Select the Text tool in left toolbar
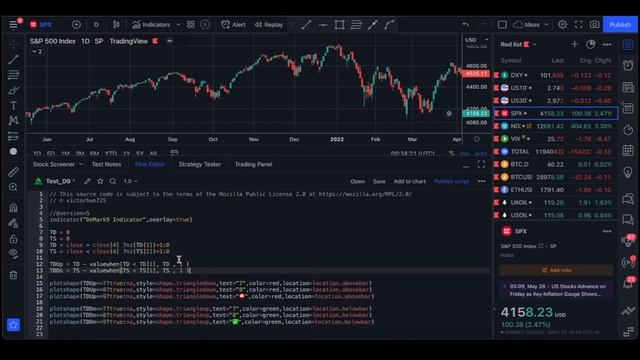640x360 pixels. pyautogui.click(x=13, y=105)
